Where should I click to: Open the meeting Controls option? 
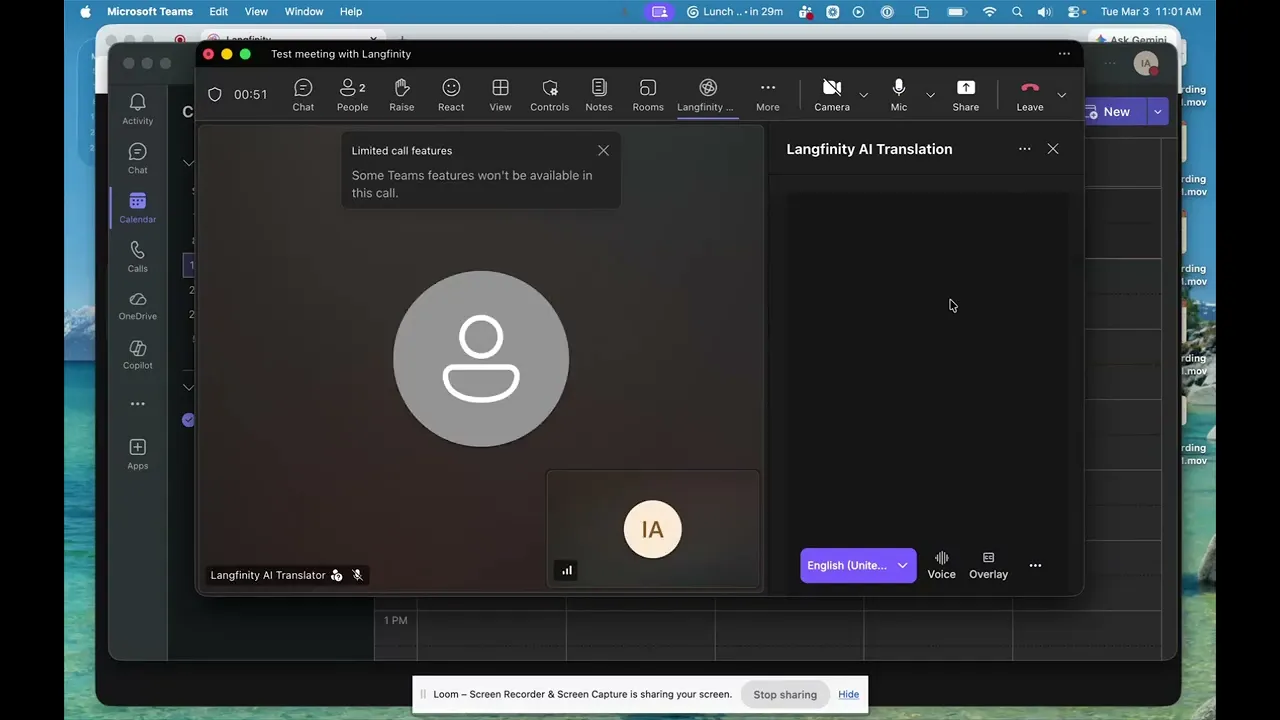click(x=549, y=95)
